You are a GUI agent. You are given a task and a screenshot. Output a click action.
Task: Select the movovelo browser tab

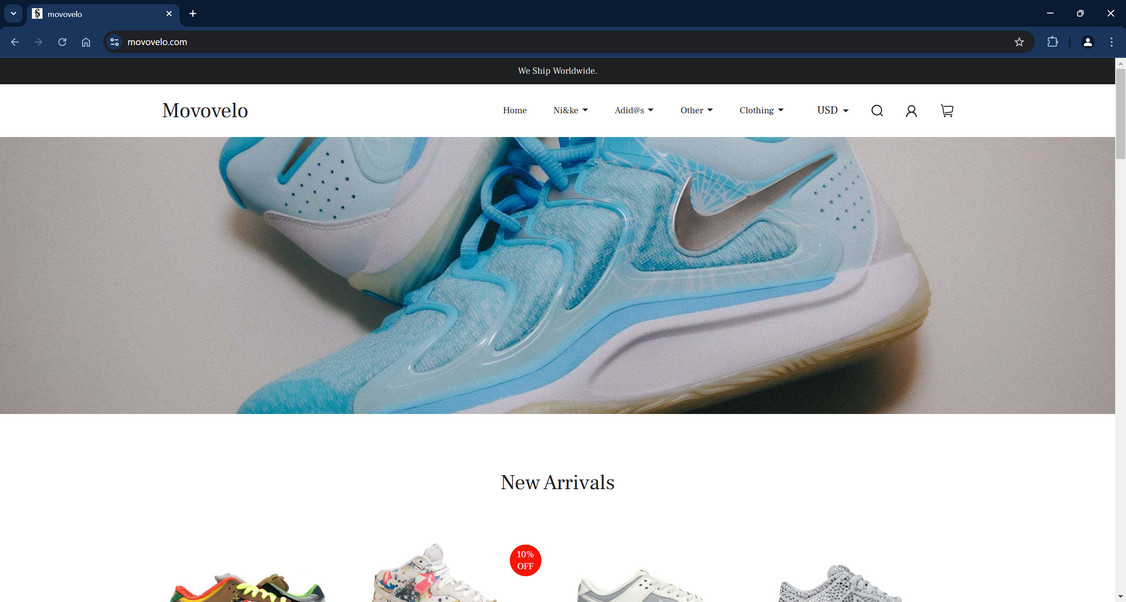click(x=102, y=14)
